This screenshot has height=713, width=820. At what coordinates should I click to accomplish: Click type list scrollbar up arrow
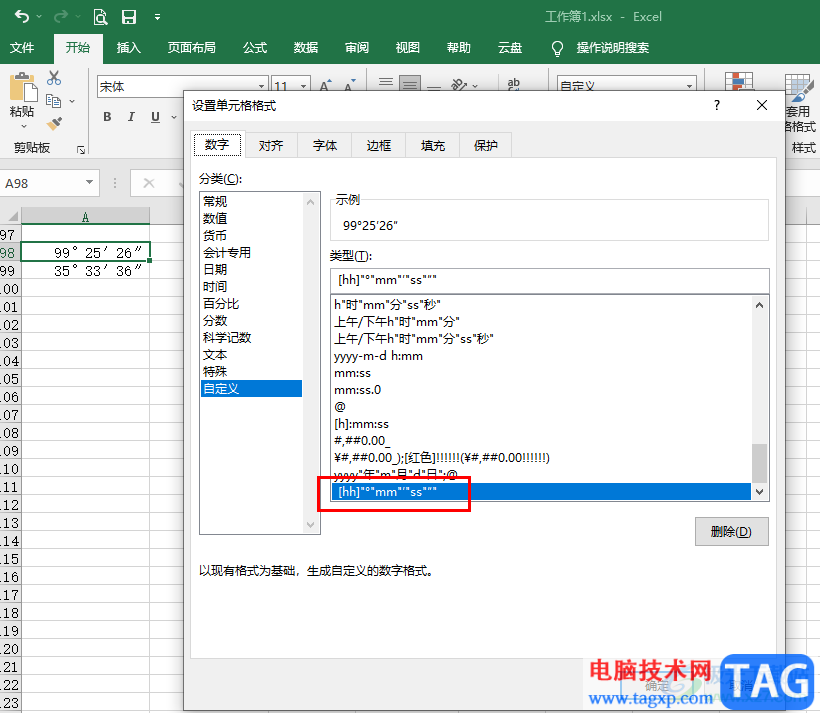(759, 305)
